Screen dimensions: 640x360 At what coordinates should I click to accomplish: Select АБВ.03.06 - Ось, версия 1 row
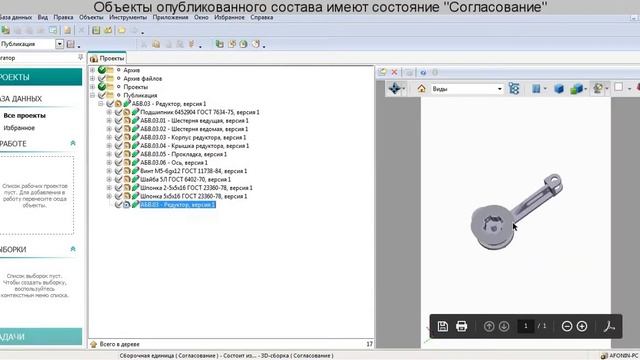[x=174, y=162]
